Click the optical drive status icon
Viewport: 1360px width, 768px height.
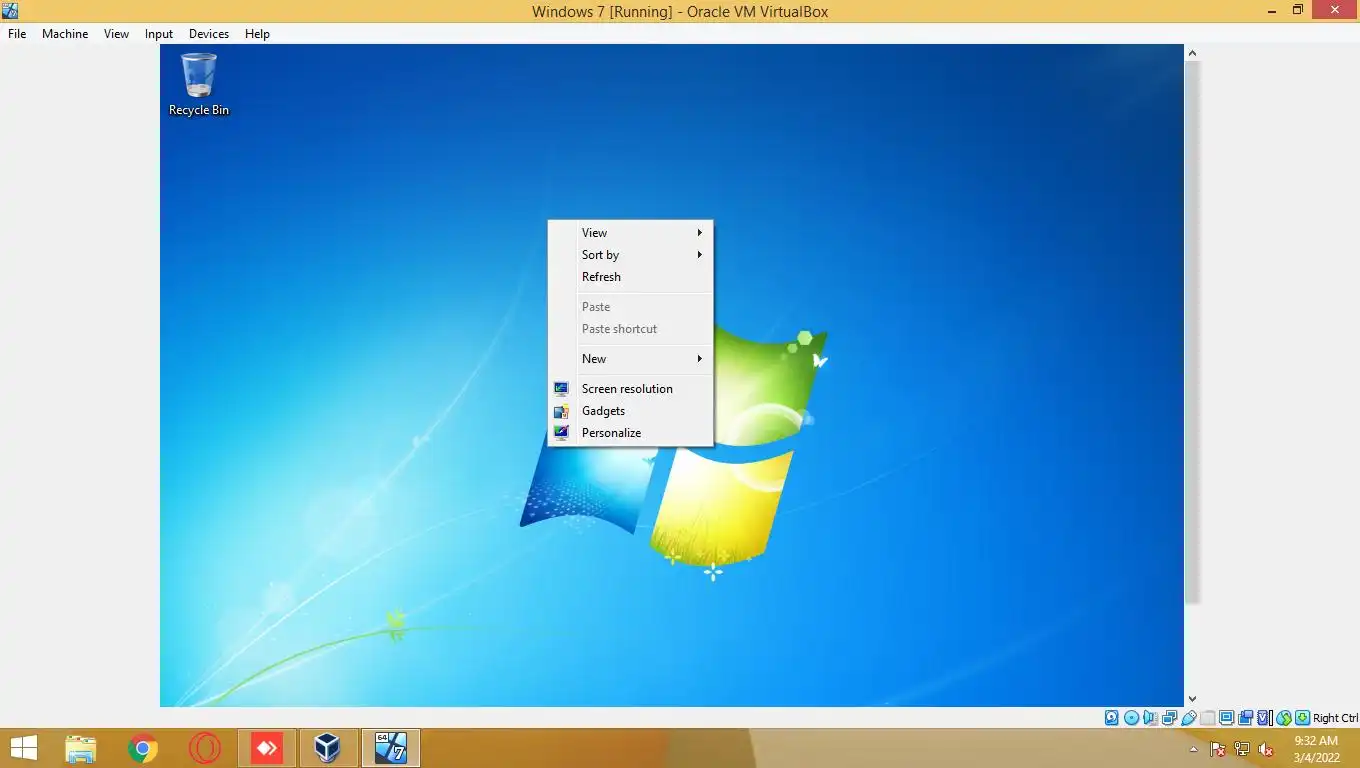(1131, 718)
